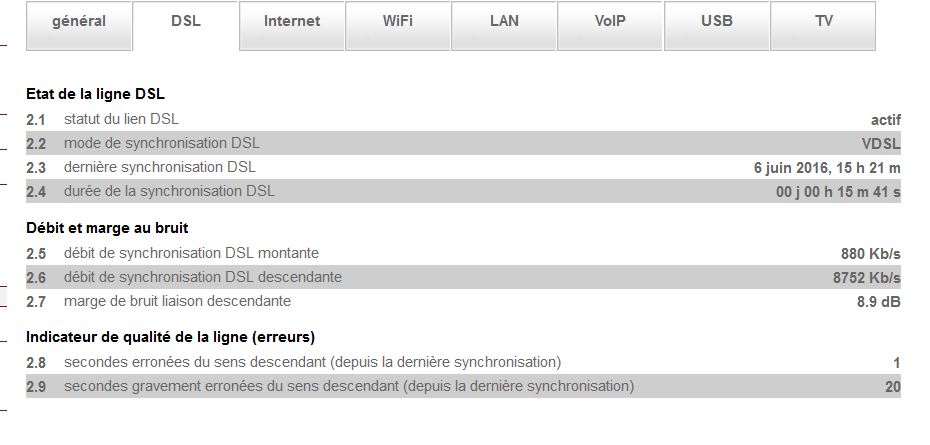This screenshot has height=445, width=930.
Task: Open the général tab
Action: click(79, 22)
